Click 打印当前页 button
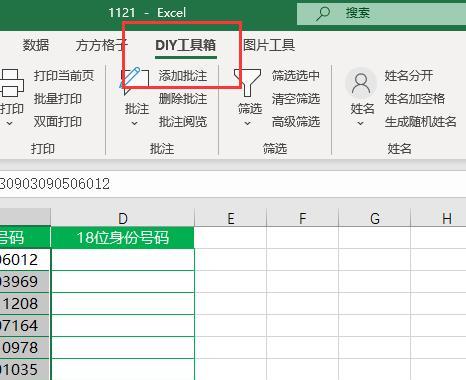Viewport: 466px width, 380px height. 64,76
